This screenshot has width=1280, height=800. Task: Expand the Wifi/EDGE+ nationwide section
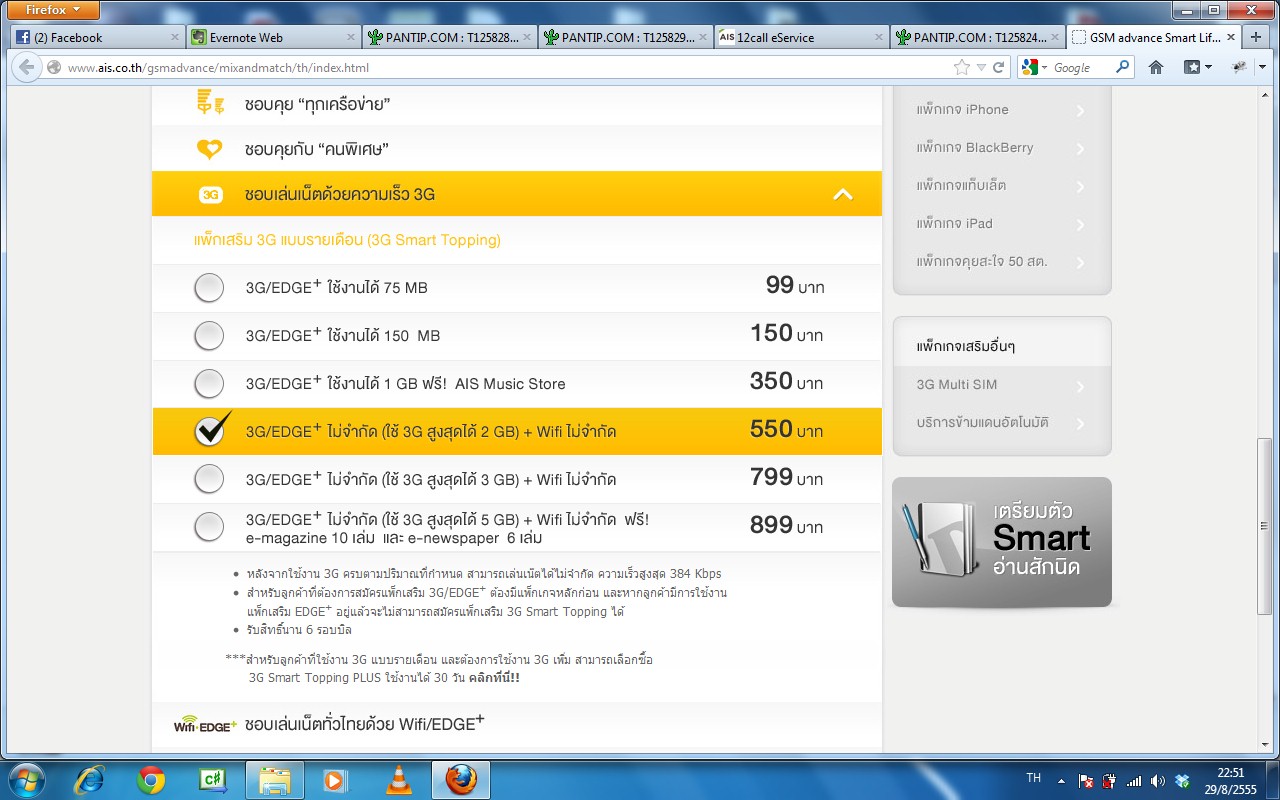tap(517, 724)
